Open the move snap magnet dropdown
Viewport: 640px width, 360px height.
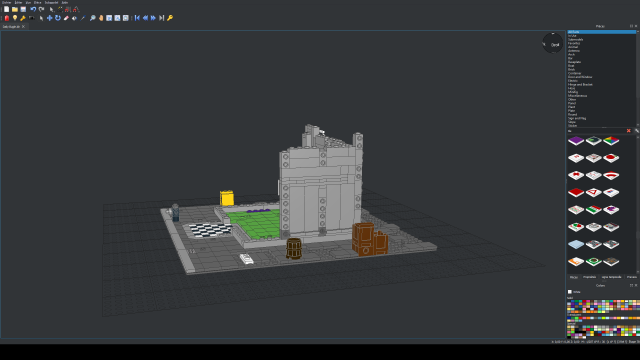click(68, 9)
